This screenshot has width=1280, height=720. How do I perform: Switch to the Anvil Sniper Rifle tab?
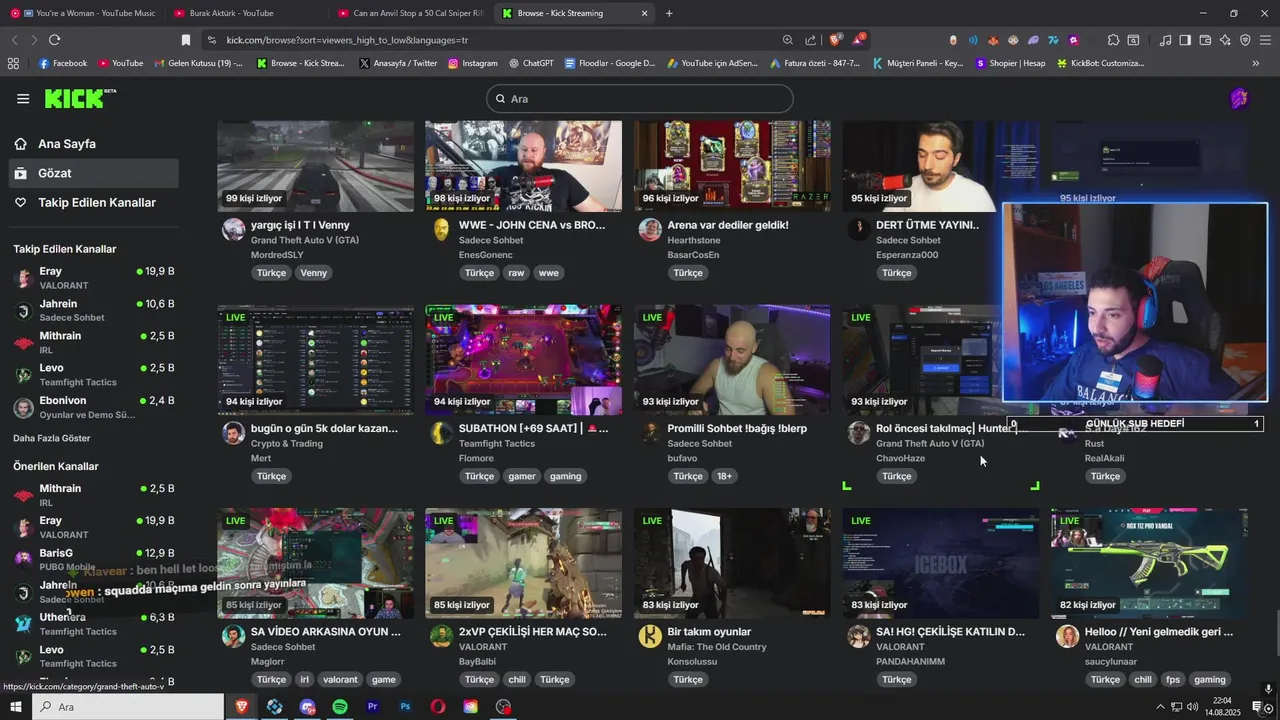[x=410, y=13]
